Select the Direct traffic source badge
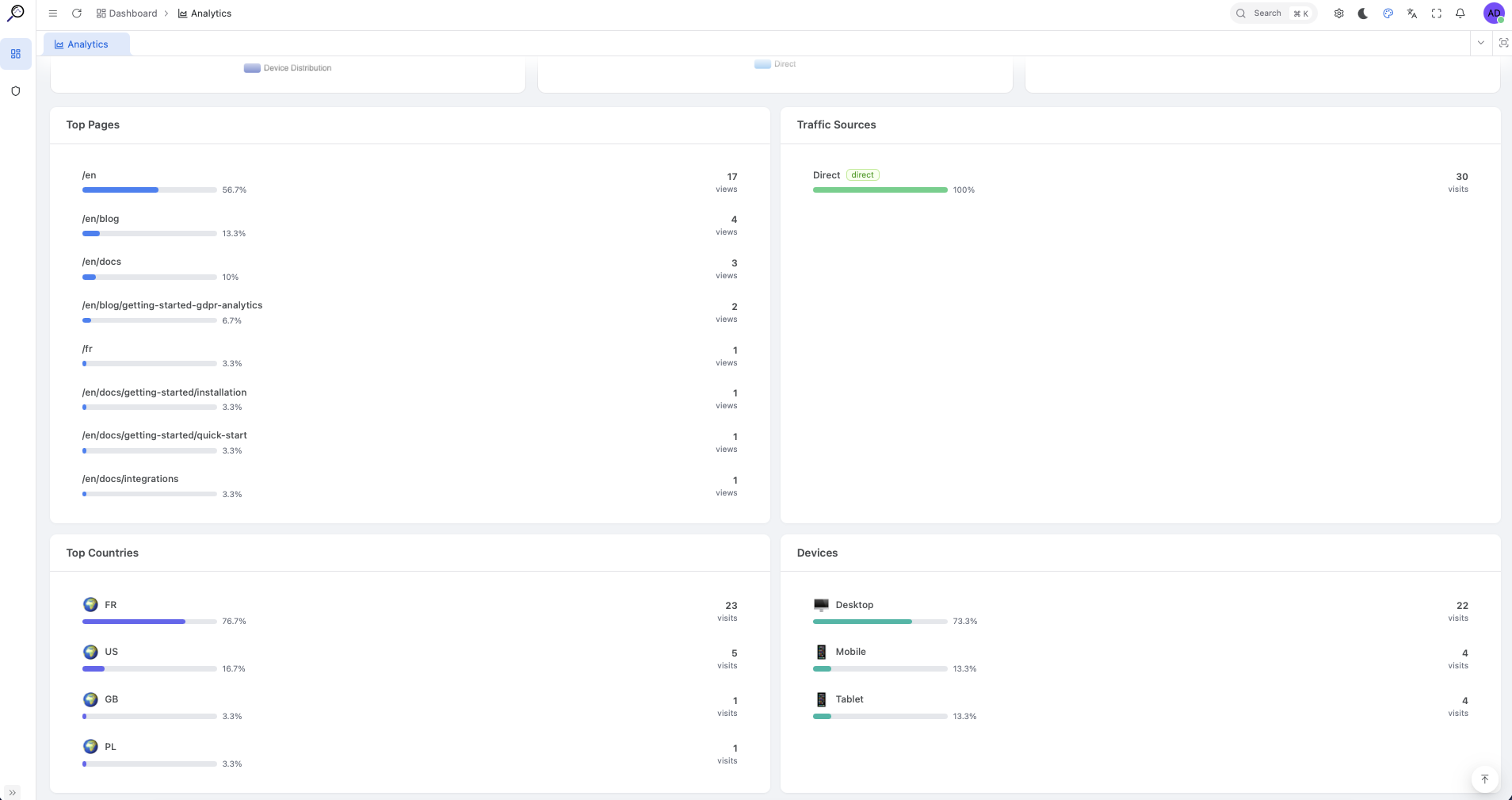1512x800 pixels. (x=861, y=174)
